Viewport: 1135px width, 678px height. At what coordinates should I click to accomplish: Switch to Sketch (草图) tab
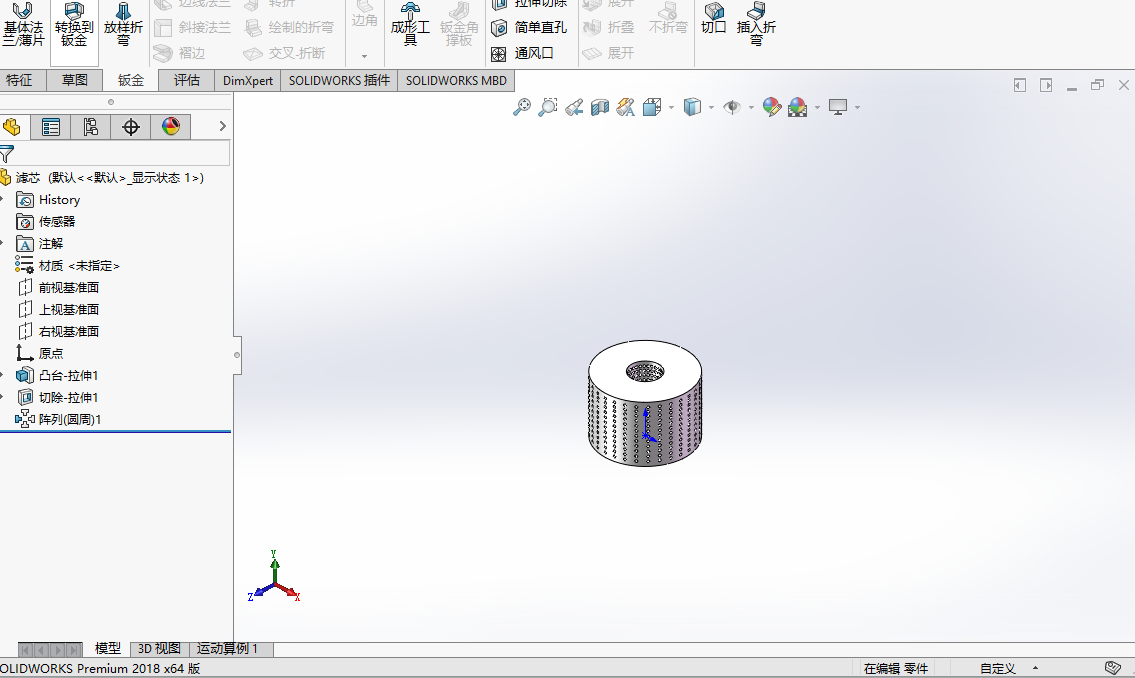click(x=75, y=80)
